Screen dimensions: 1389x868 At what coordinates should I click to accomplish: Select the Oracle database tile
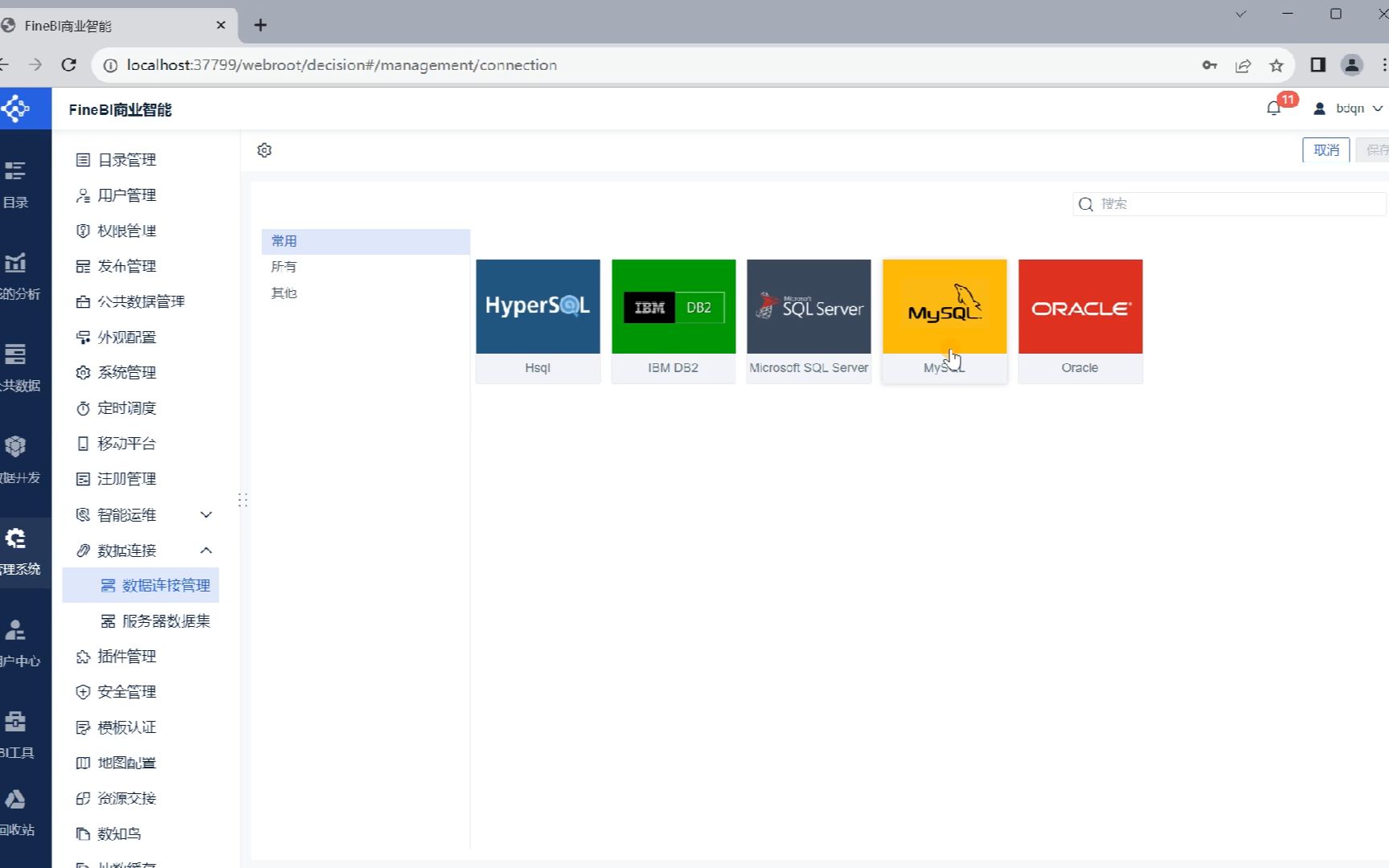(x=1080, y=321)
